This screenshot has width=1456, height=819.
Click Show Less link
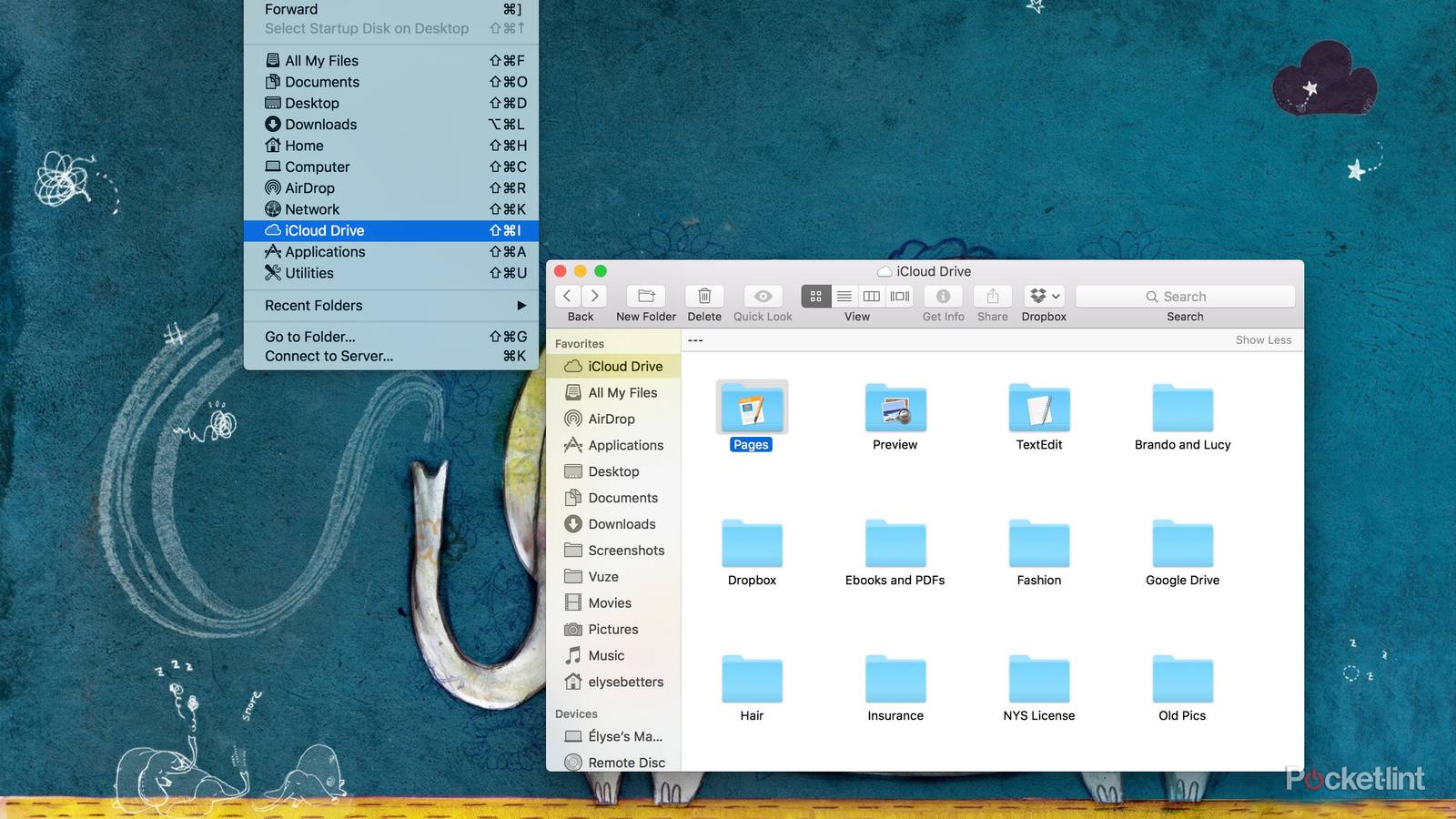(x=1263, y=339)
